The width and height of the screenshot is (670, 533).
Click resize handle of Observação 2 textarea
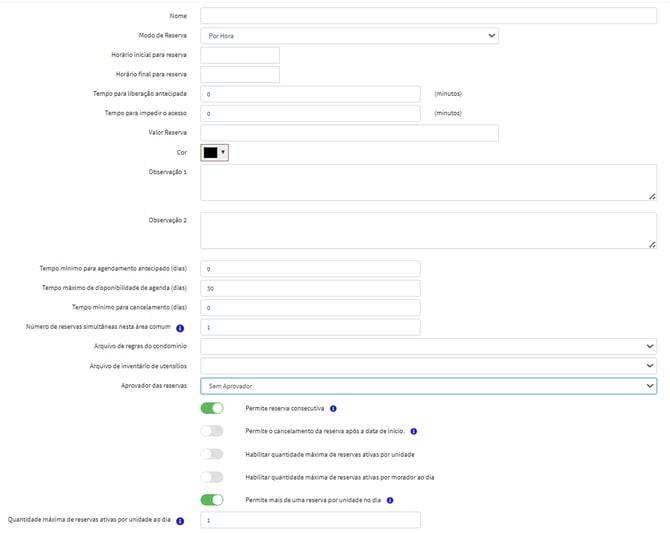pyautogui.click(x=652, y=244)
